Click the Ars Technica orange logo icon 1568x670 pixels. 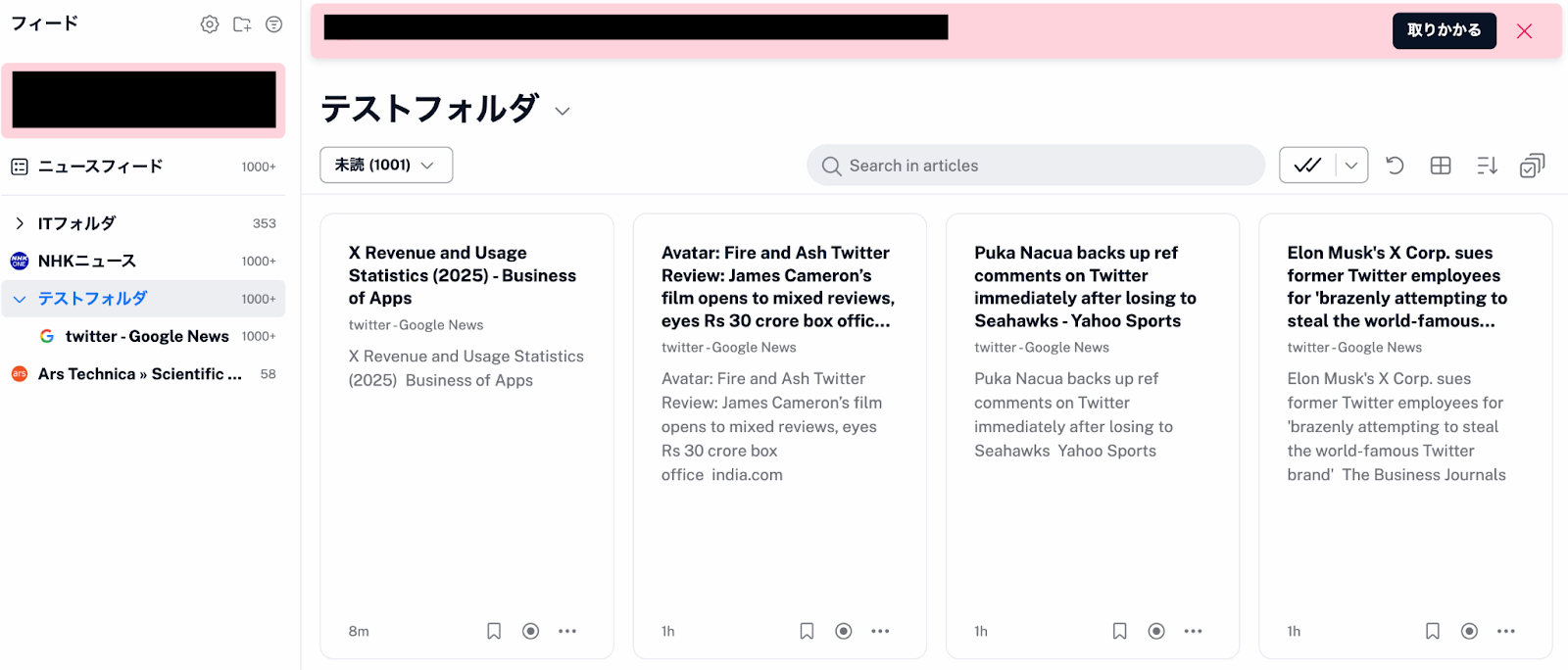click(20, 374)
